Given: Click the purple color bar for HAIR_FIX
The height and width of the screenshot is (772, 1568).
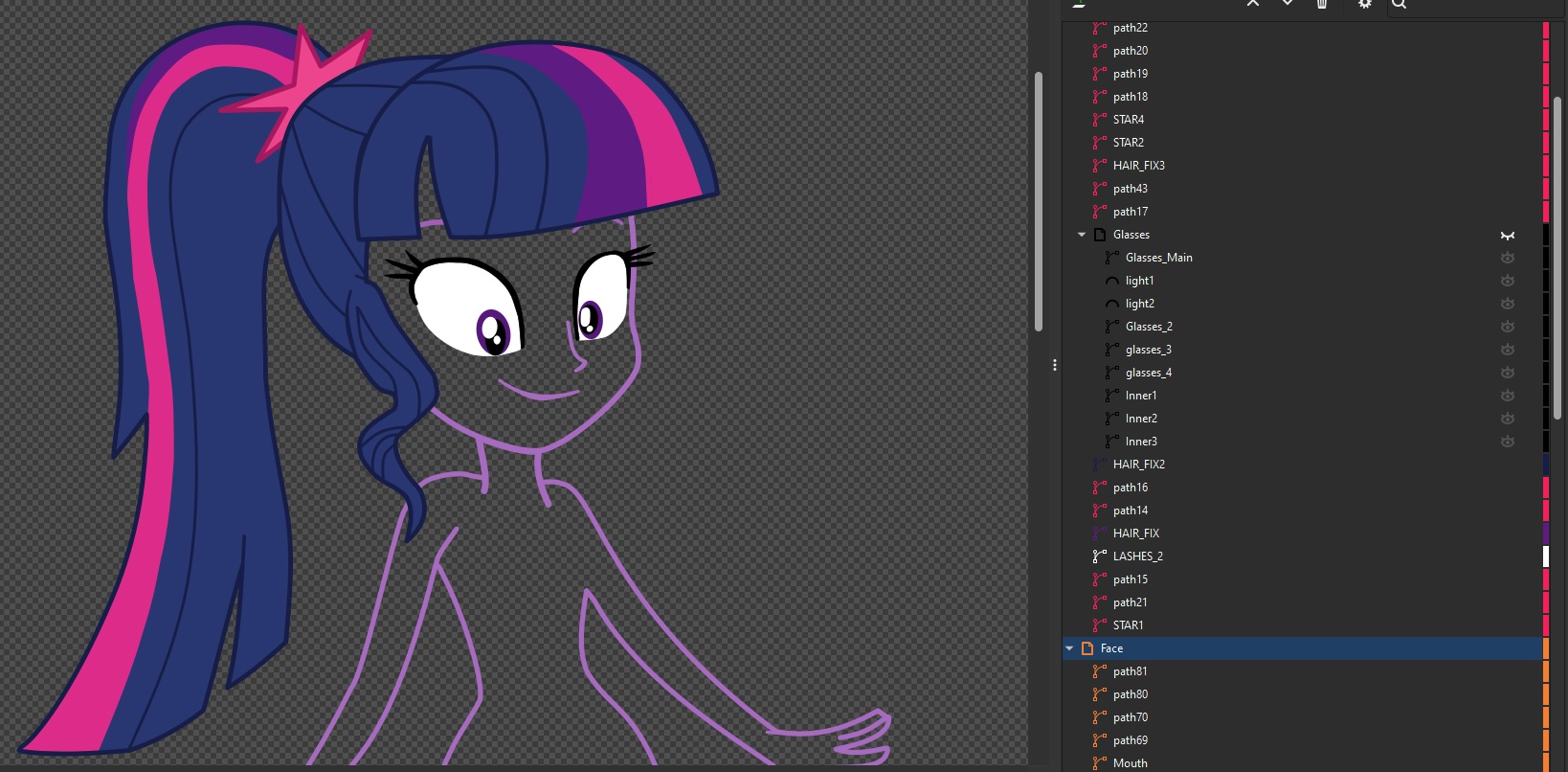Looking at the screenshot, I should click(1546, 534).
